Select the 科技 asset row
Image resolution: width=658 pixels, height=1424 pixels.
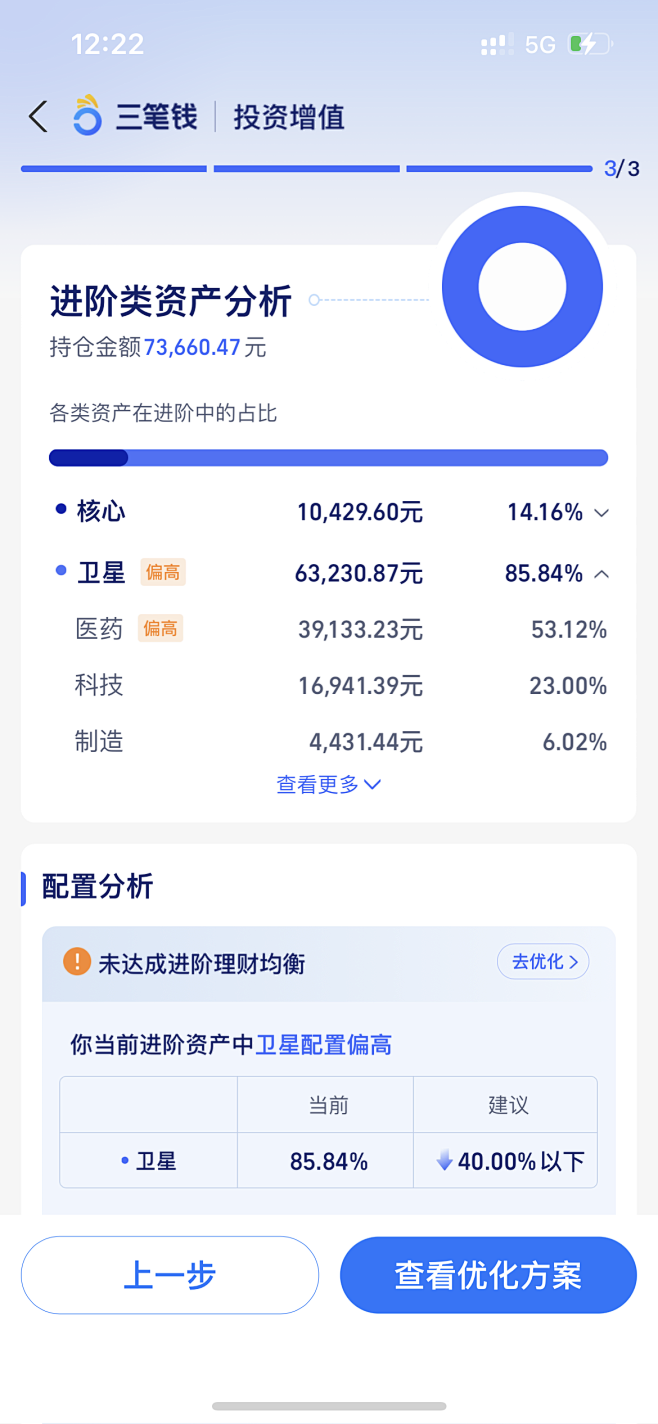[328, 685]
